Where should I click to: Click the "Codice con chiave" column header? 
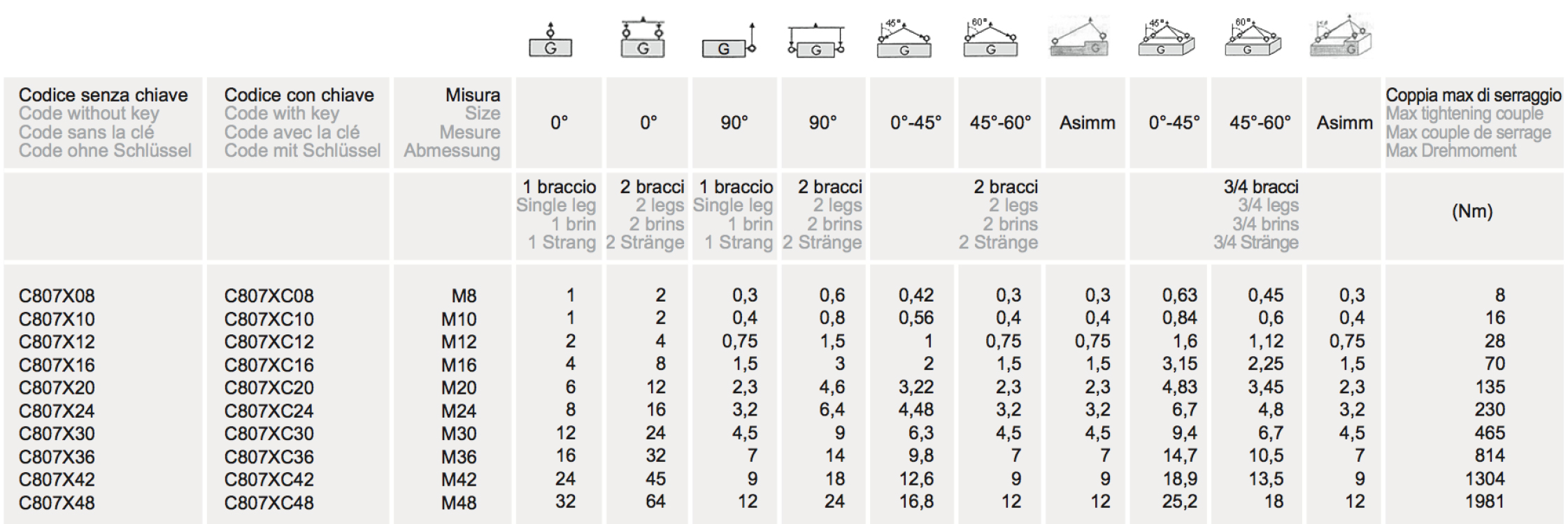pos(299,95)
